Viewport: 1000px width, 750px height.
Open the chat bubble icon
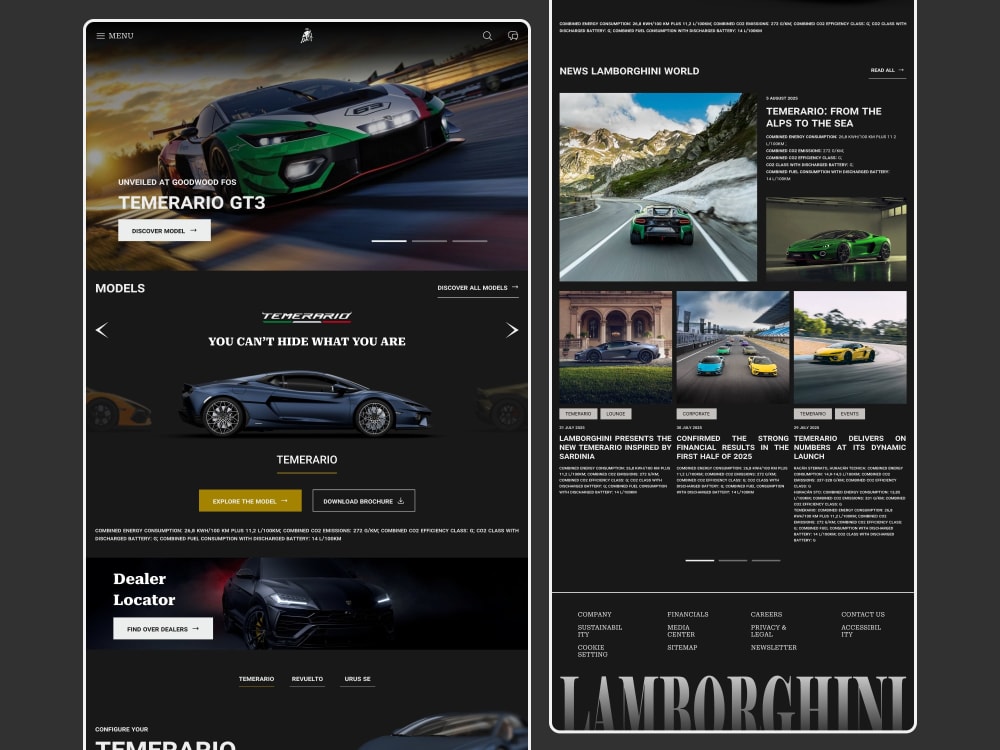point(513,36)
